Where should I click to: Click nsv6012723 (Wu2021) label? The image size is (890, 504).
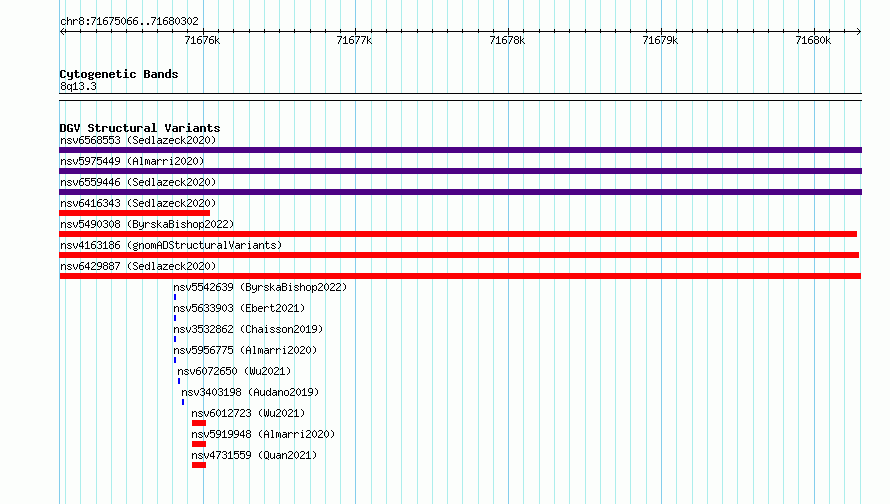pos(248,413)
